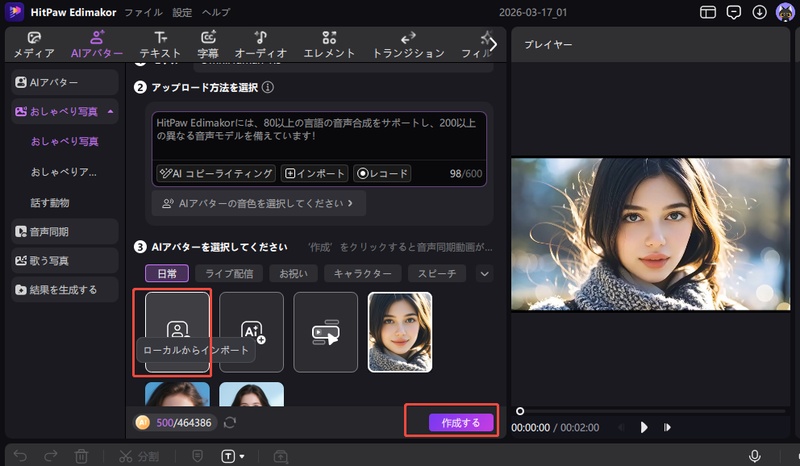Screen dimensions: 800x466
Task: Select the おしゃべりア... sub-item
Action: (64, 172)
